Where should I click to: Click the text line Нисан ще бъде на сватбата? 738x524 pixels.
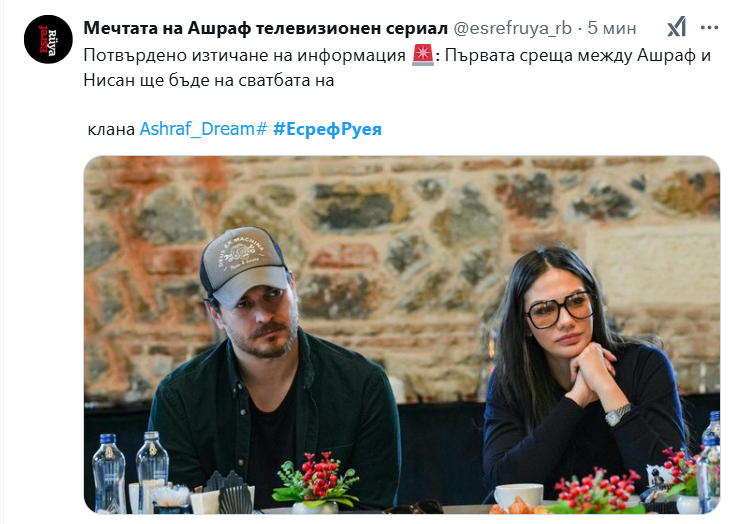pyautogui.click(x=209, y=81)
